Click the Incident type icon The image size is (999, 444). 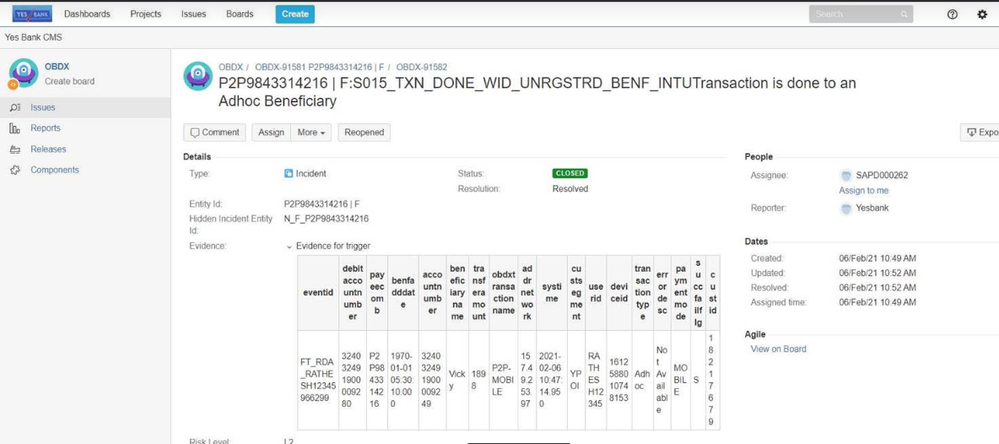pos(289,173)
